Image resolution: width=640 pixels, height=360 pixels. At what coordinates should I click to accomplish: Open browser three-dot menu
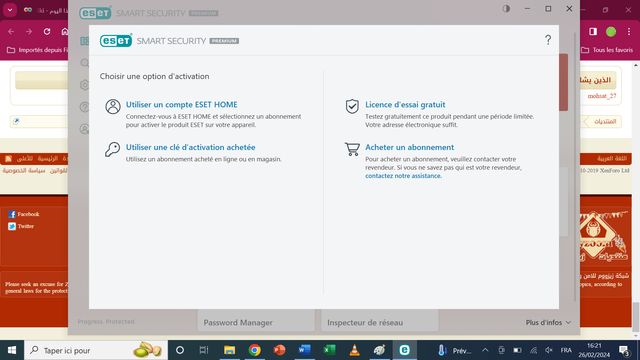(x=629, y=31)
